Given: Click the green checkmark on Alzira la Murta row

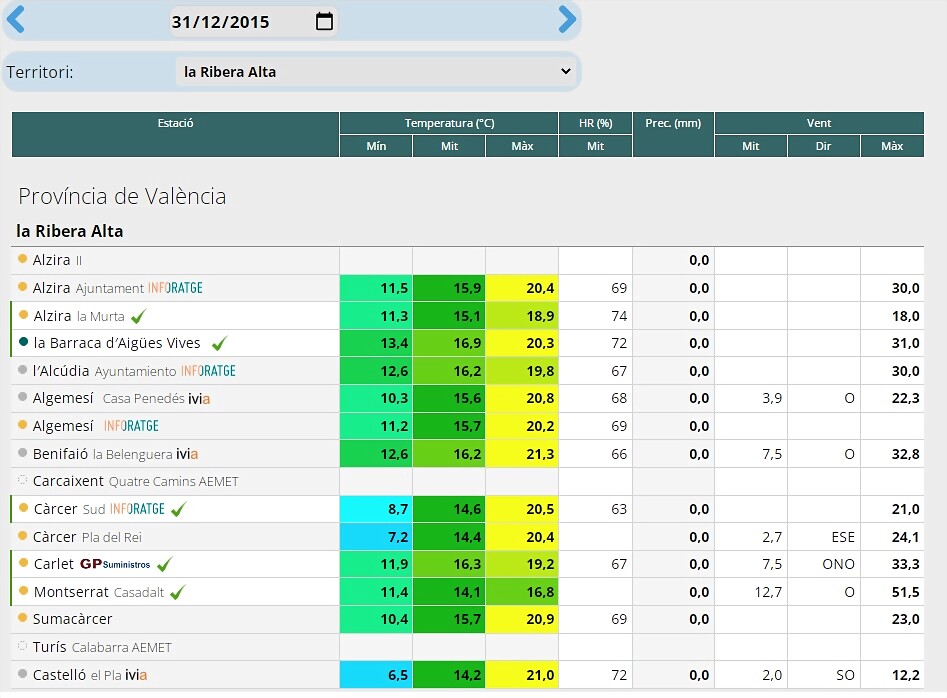Looking at the screenshot, I should [138, 315].
